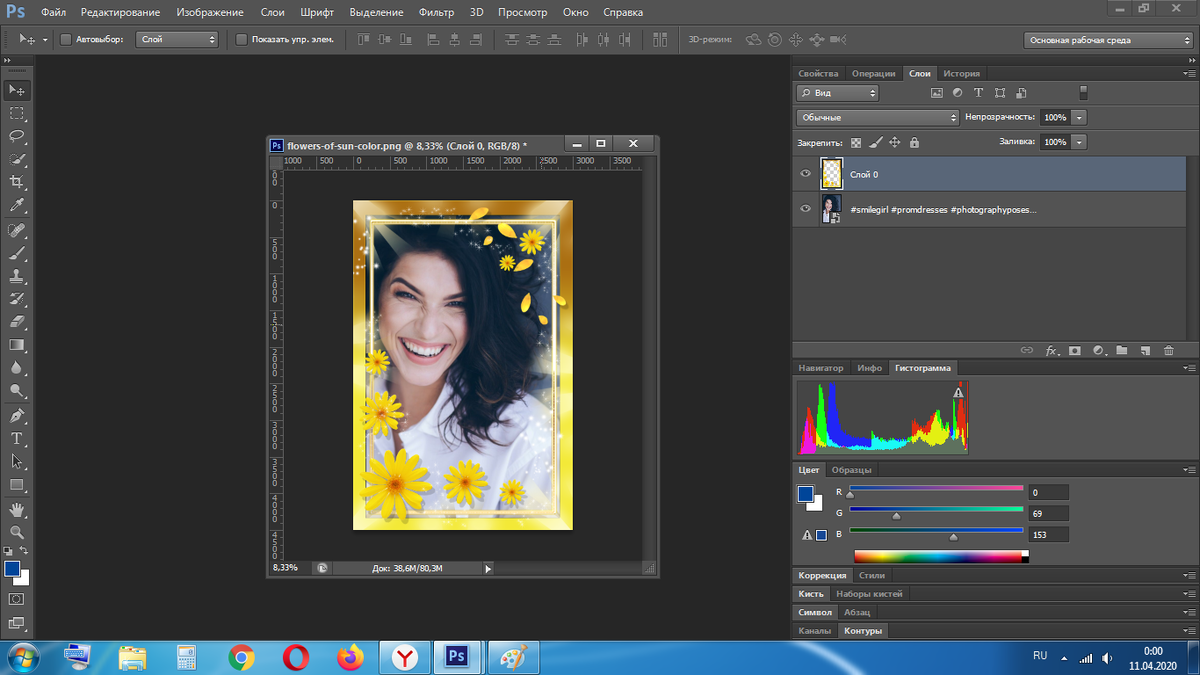
Task: Open the Основная рабочая среда workspace dropdown
Action: 1108,40
